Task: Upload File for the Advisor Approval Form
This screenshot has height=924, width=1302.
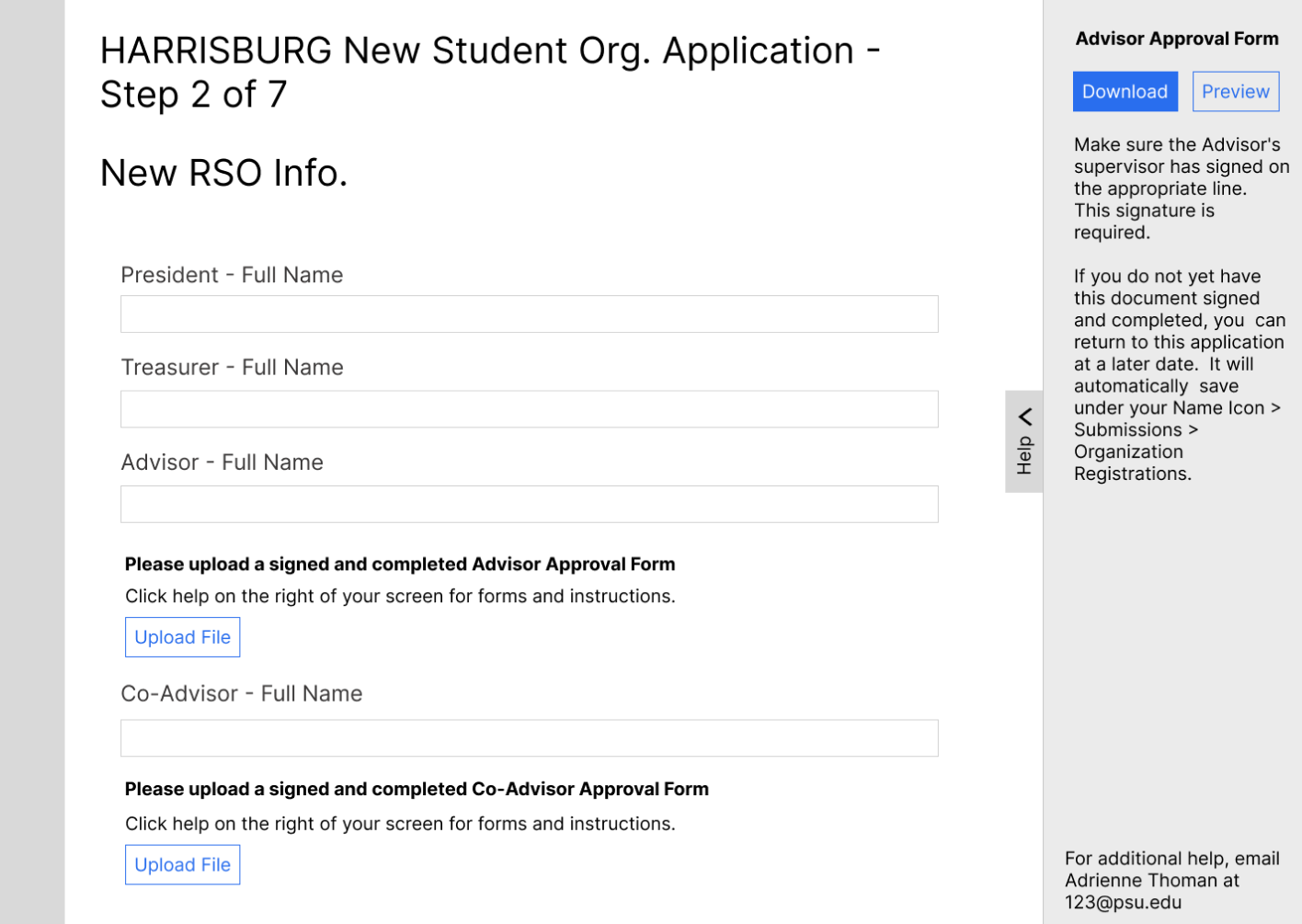Action: [x=182, y=637]
